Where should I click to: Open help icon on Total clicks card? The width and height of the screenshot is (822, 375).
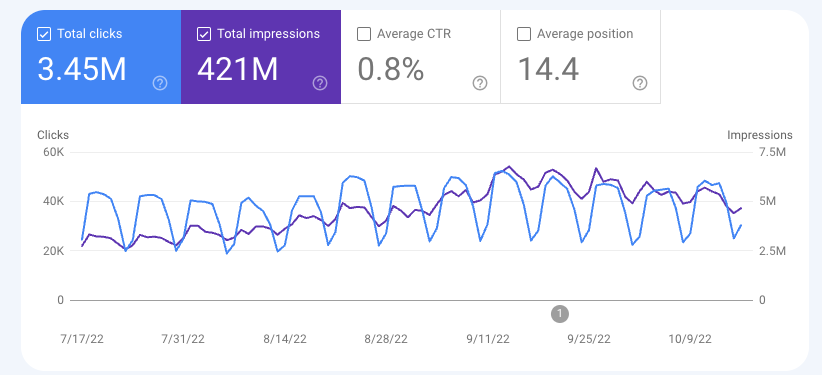[x=160, y=83]
